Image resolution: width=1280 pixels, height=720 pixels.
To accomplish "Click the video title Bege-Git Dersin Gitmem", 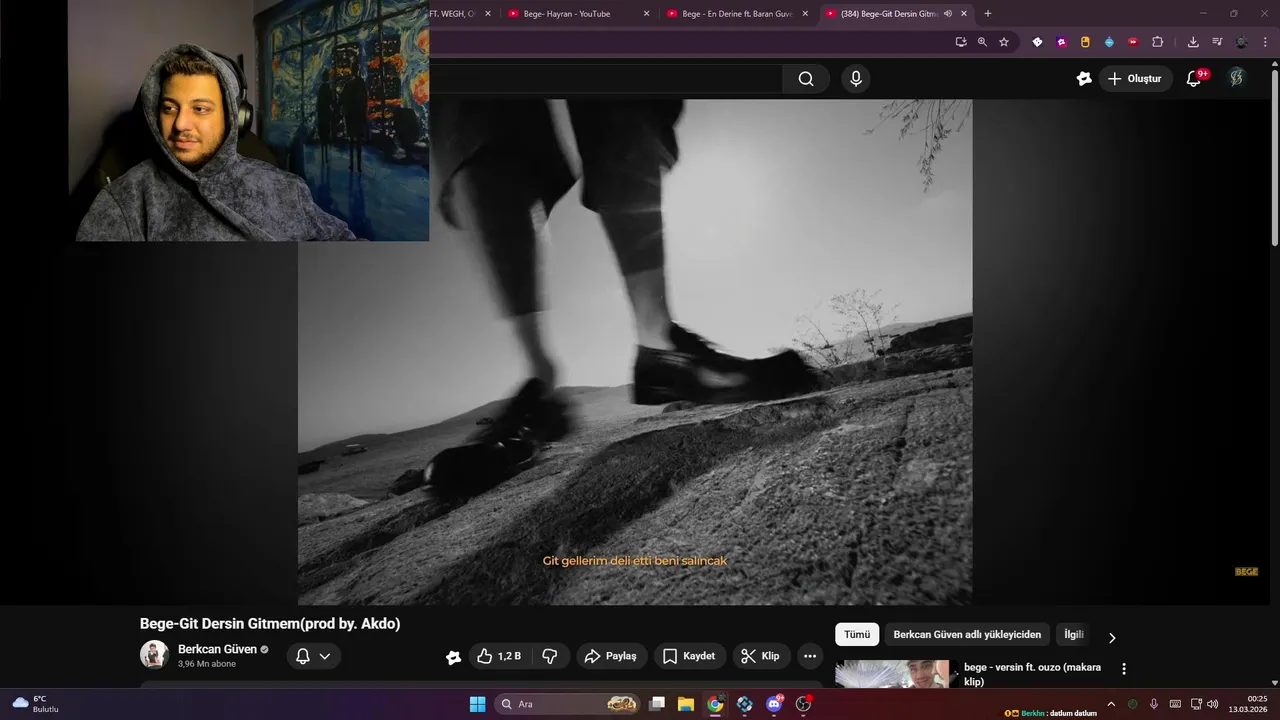I will pyautogui.click(x=270, y=623).
